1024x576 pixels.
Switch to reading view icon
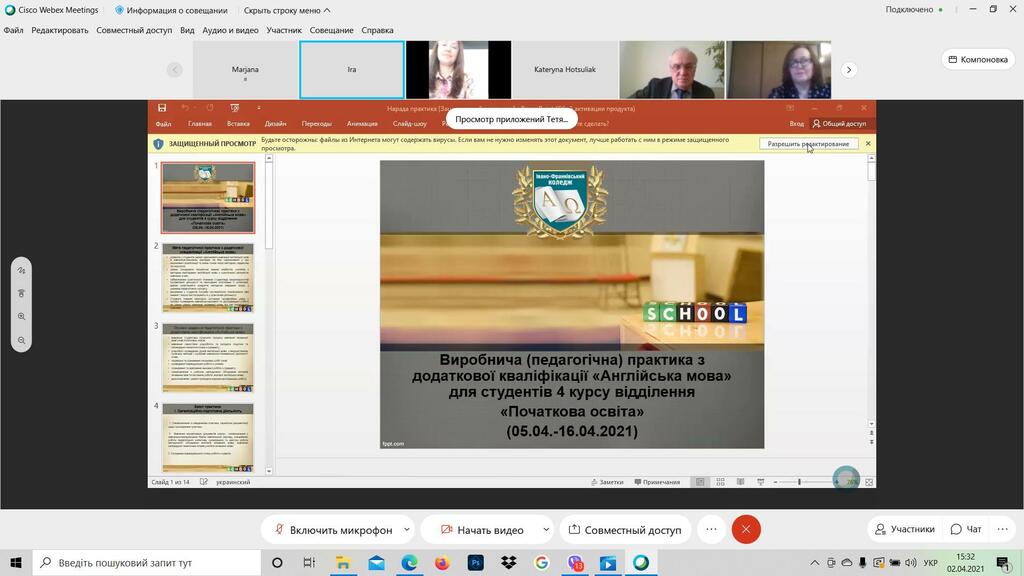point(740,482)
